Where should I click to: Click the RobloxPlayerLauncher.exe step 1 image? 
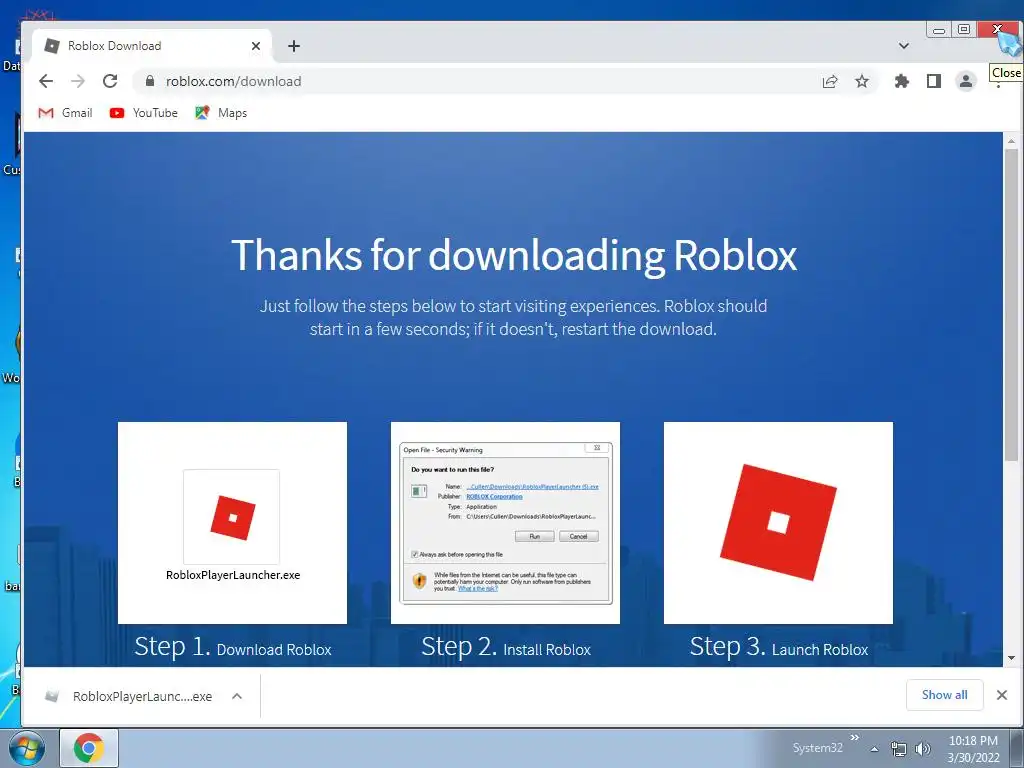pos(232,523)
